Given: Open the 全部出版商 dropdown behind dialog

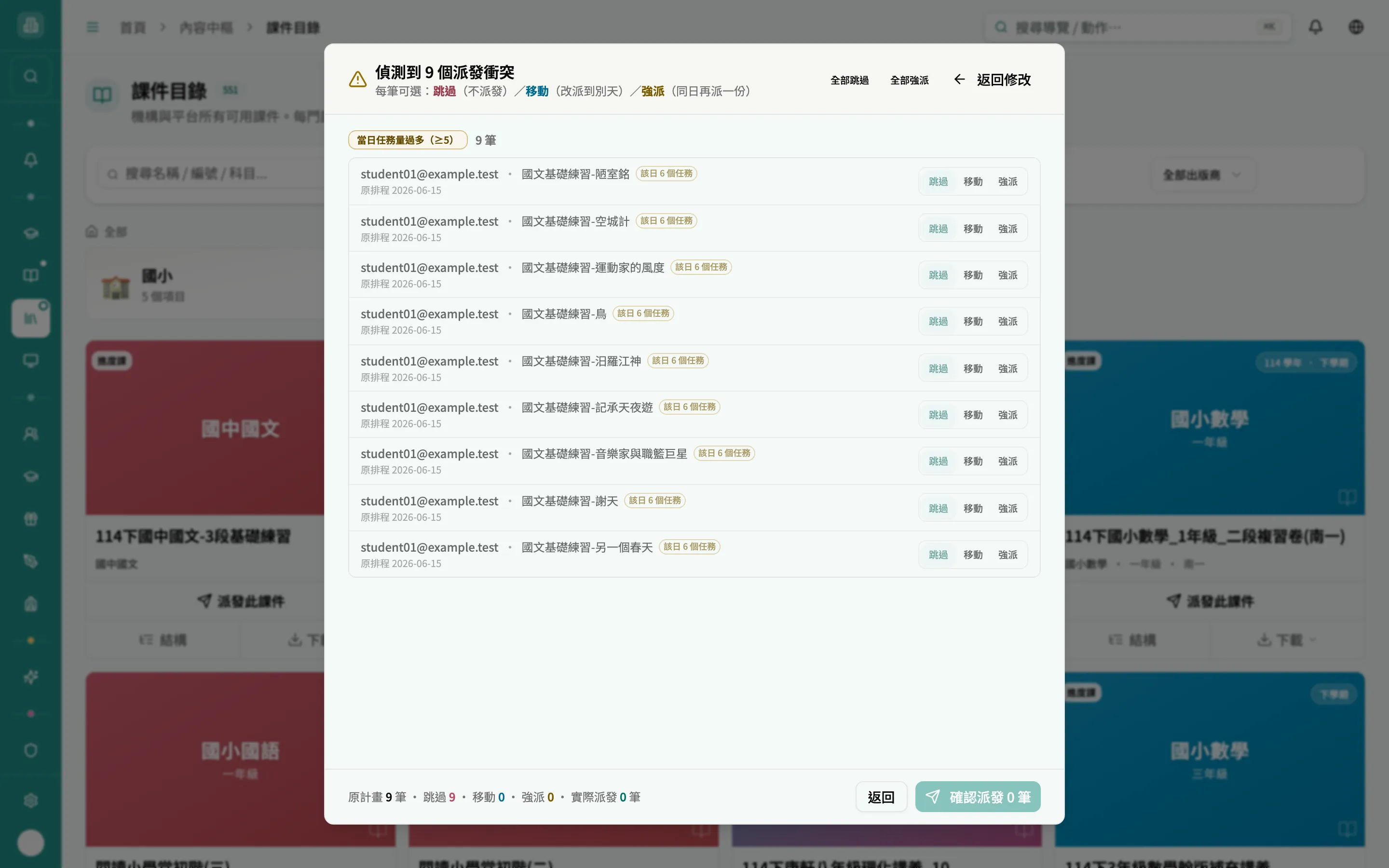Looking at the screenshot, I should coord(1202,175).
